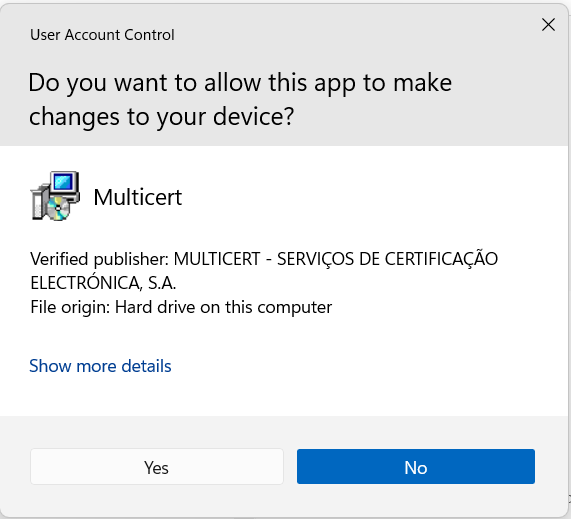Viewport: 571px width, 519px height.
Task: Click the word 'Control' in the dialog title
Action: (149, 35)
